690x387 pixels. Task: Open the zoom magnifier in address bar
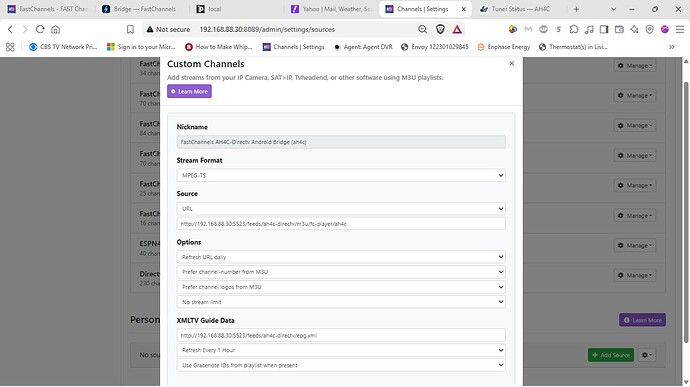[x=422, y=29]
